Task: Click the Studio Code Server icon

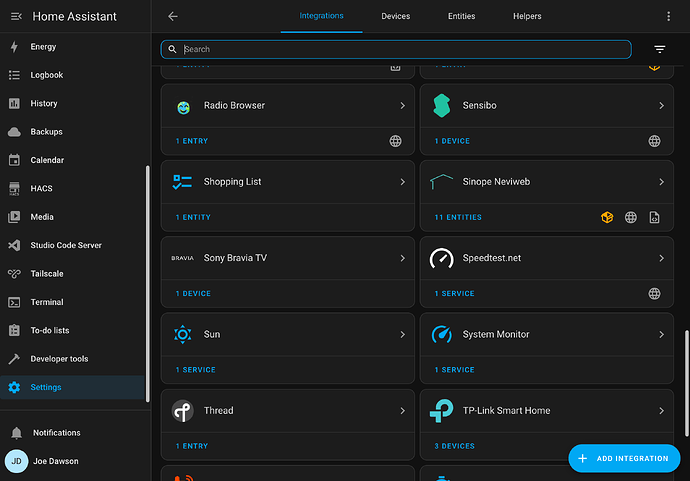Action: pos(14,246)
